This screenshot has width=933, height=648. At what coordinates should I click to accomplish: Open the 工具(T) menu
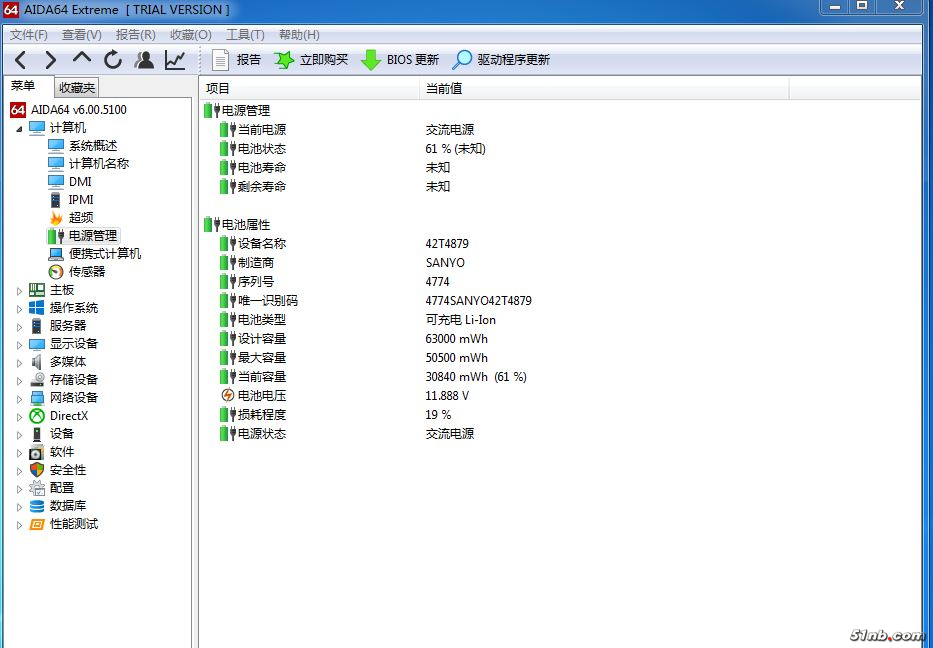pos(245,35)
